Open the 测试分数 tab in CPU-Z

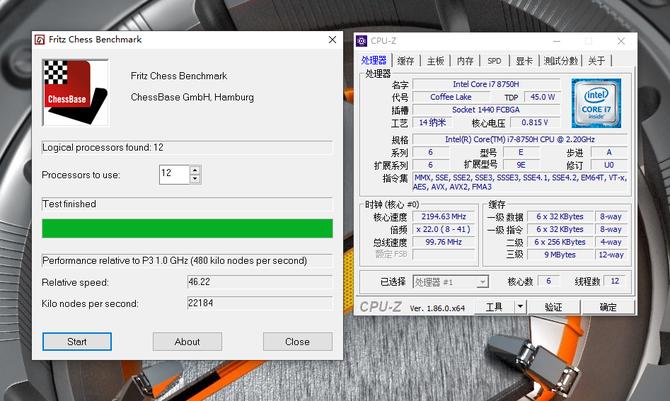point(561,61)
